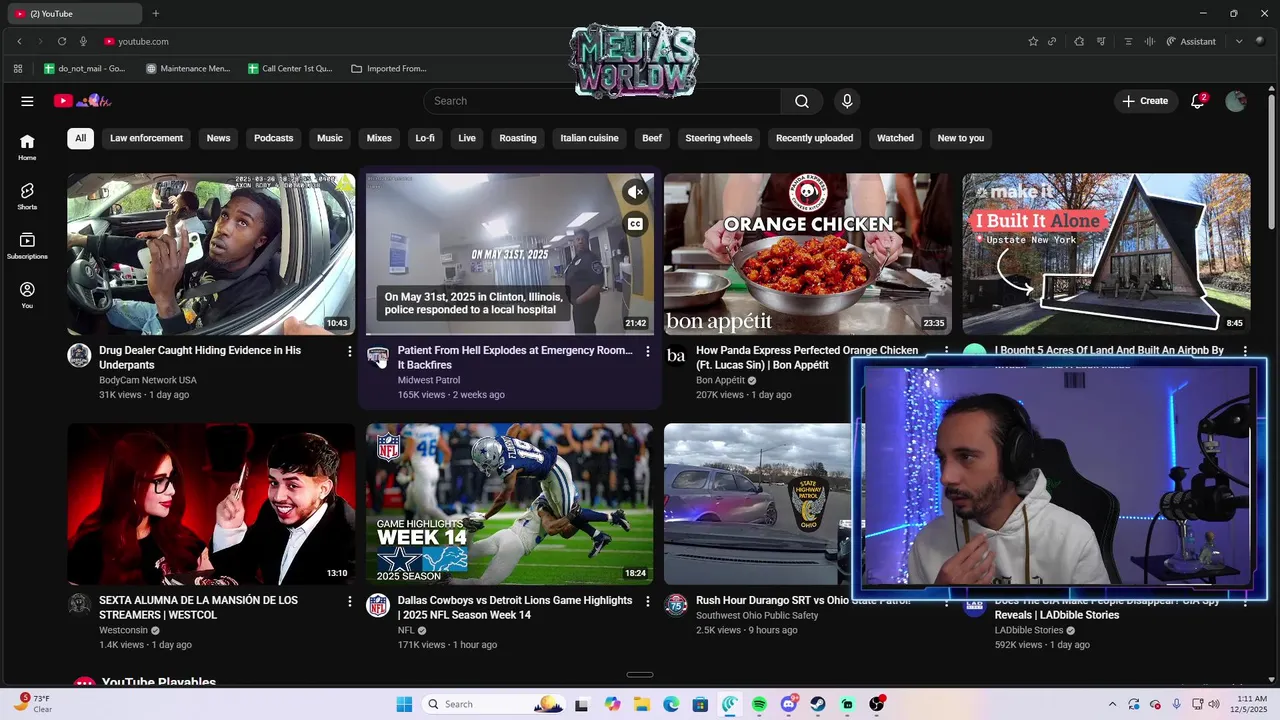Open the do_not_mail bookmark
Viewport: 1280px width, 720px height.
(x=84, y=69)
